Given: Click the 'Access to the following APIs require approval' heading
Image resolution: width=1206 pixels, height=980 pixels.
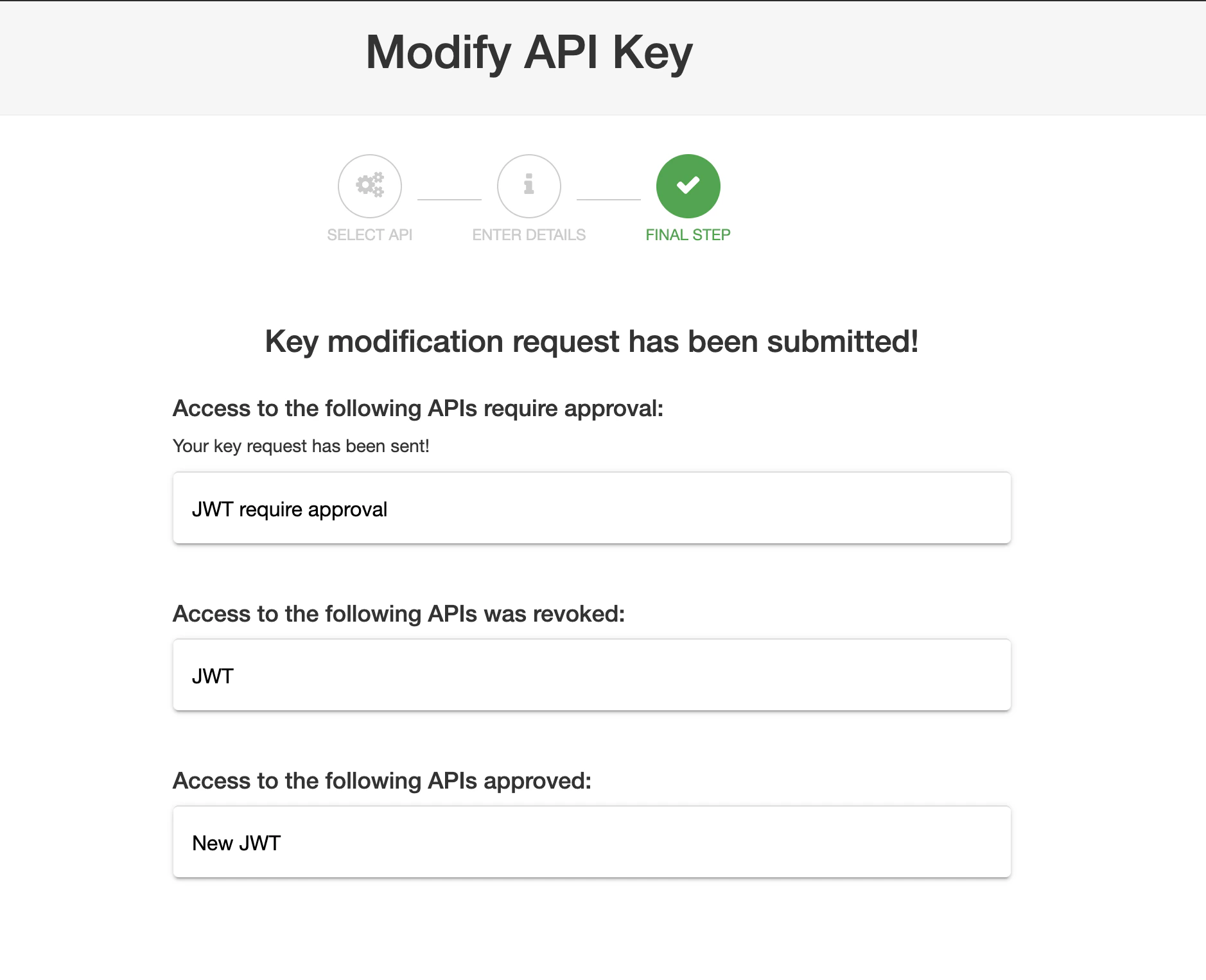Looking at the screenshot, I should tap(418, 408).
